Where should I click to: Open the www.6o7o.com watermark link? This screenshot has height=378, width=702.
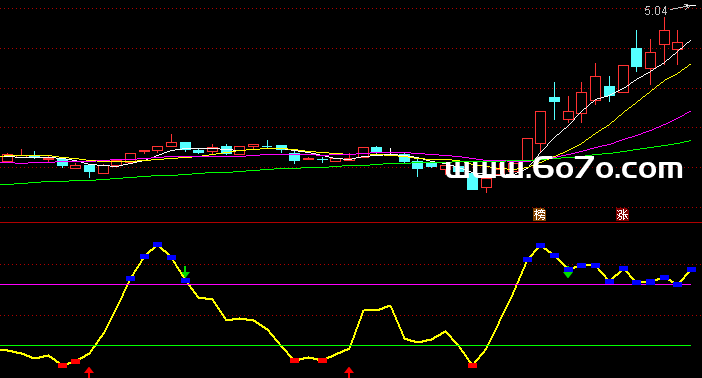coord(564,169)
